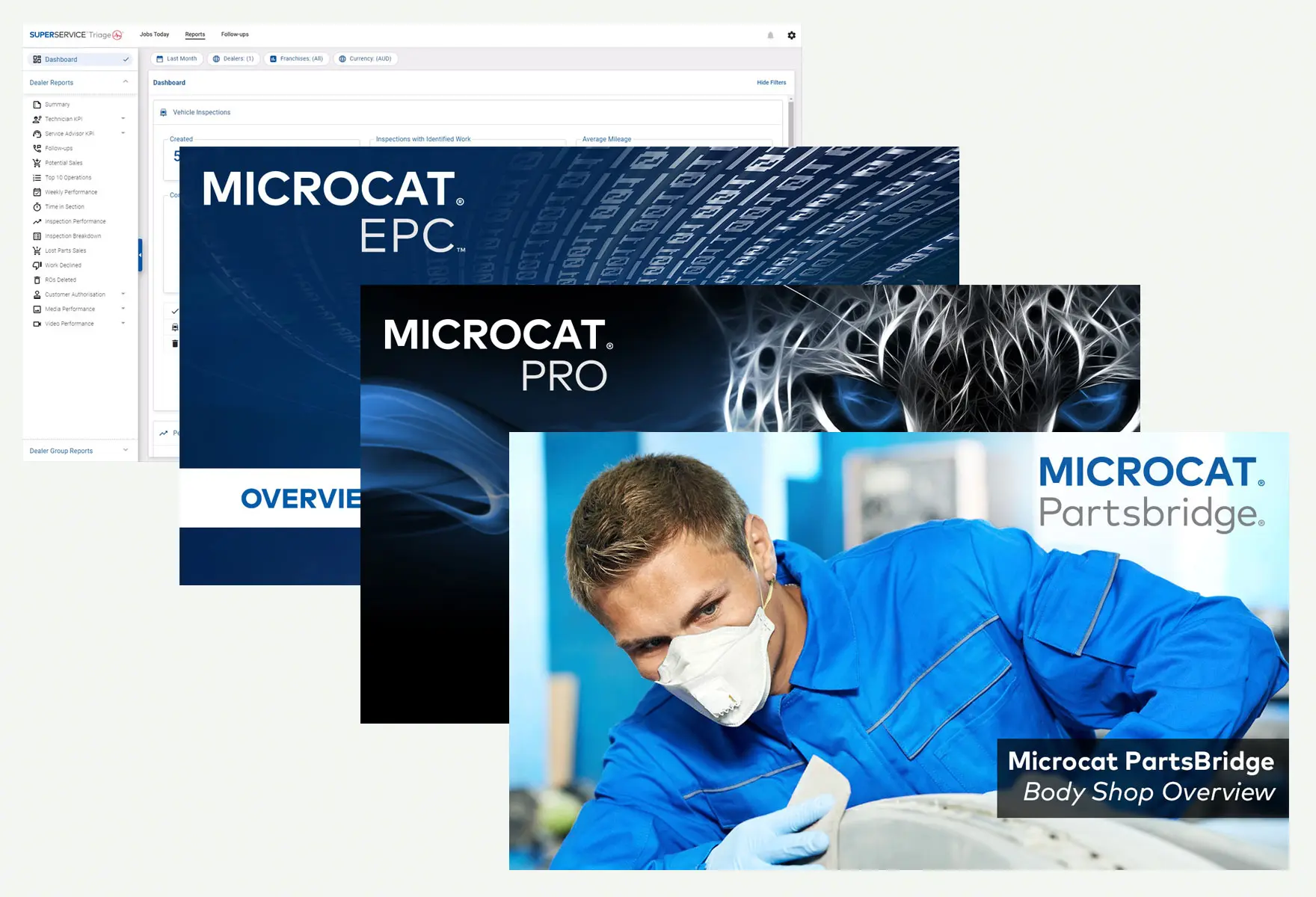Expand the Video Performance submenu arrow
The image size is (1316, 897).
(123, 324)
